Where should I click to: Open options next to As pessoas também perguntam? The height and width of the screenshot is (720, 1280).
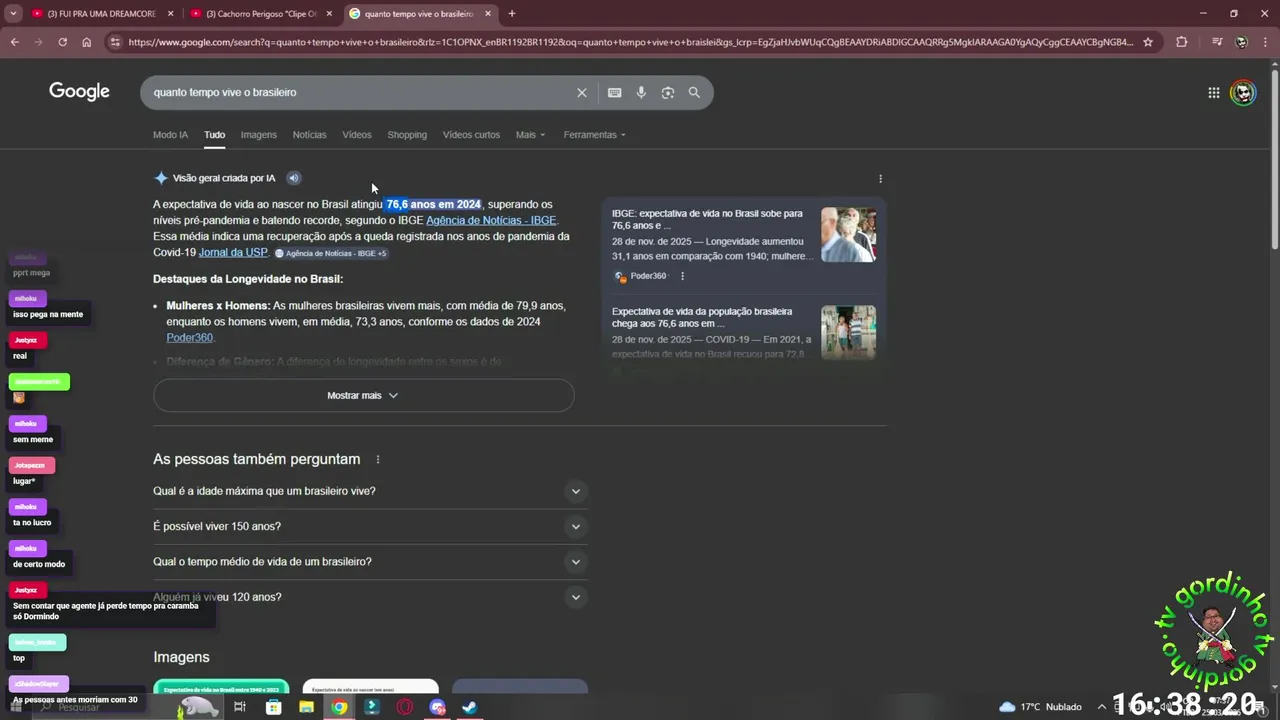378,459
